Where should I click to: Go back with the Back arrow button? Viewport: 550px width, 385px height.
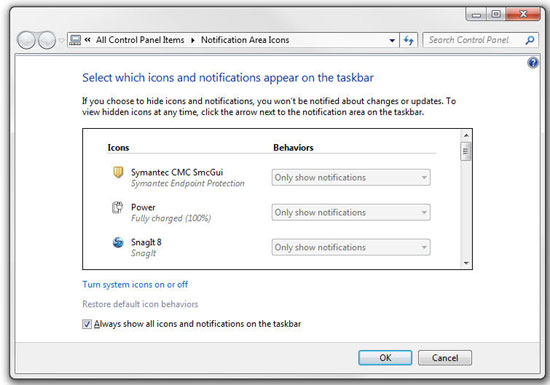pos(26,40)
